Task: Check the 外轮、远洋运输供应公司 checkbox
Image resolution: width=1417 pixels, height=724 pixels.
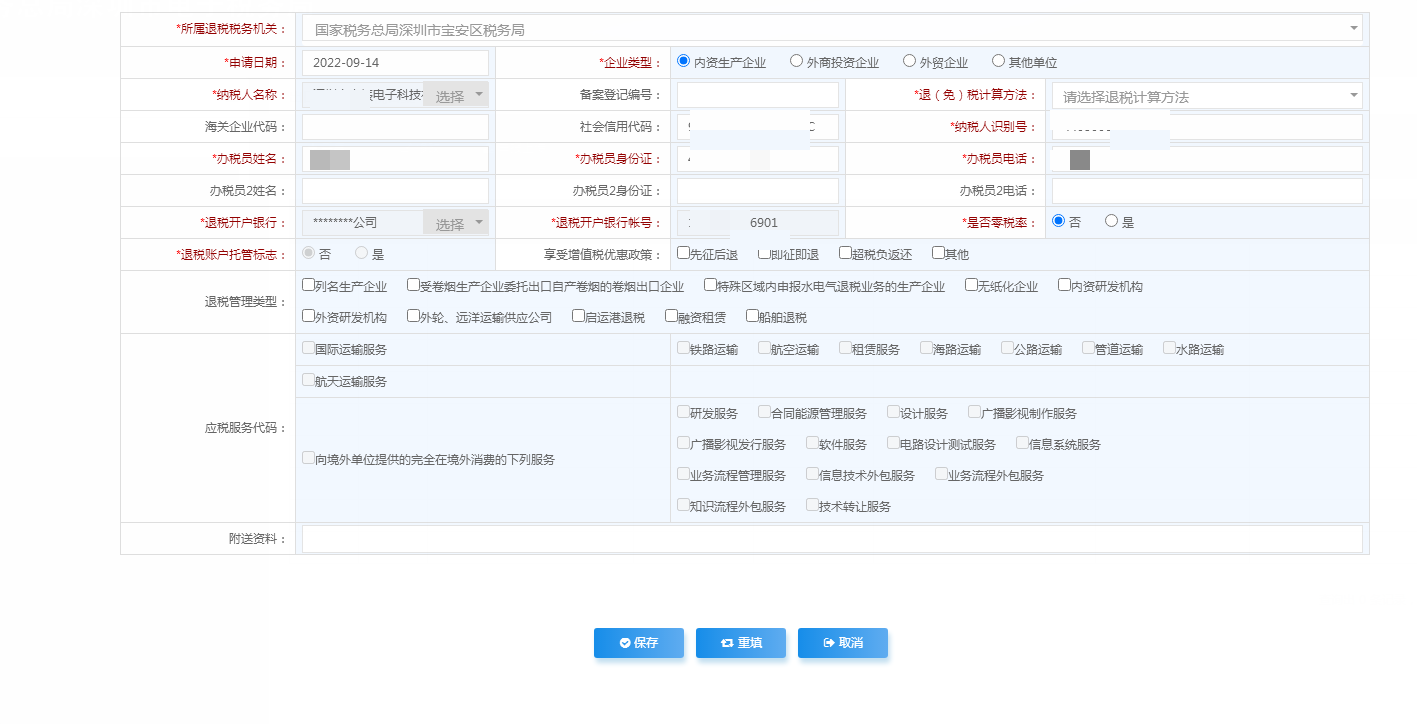Action: click(x=413, y=316)
